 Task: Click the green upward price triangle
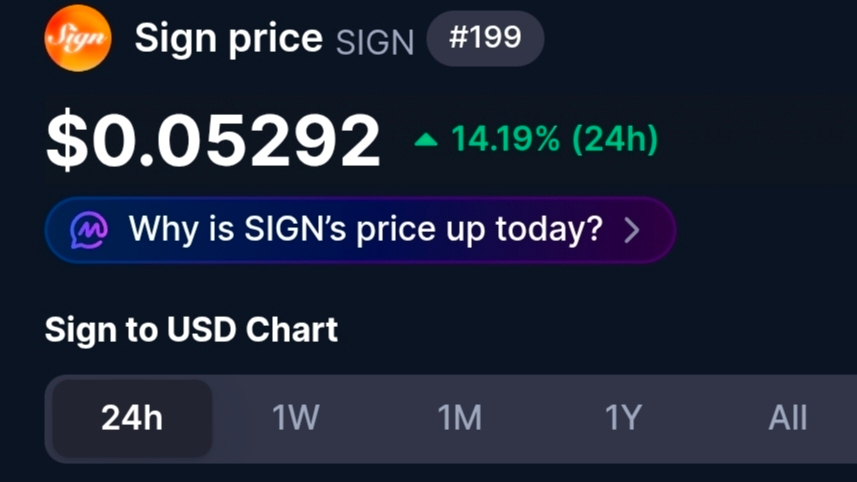426,140
